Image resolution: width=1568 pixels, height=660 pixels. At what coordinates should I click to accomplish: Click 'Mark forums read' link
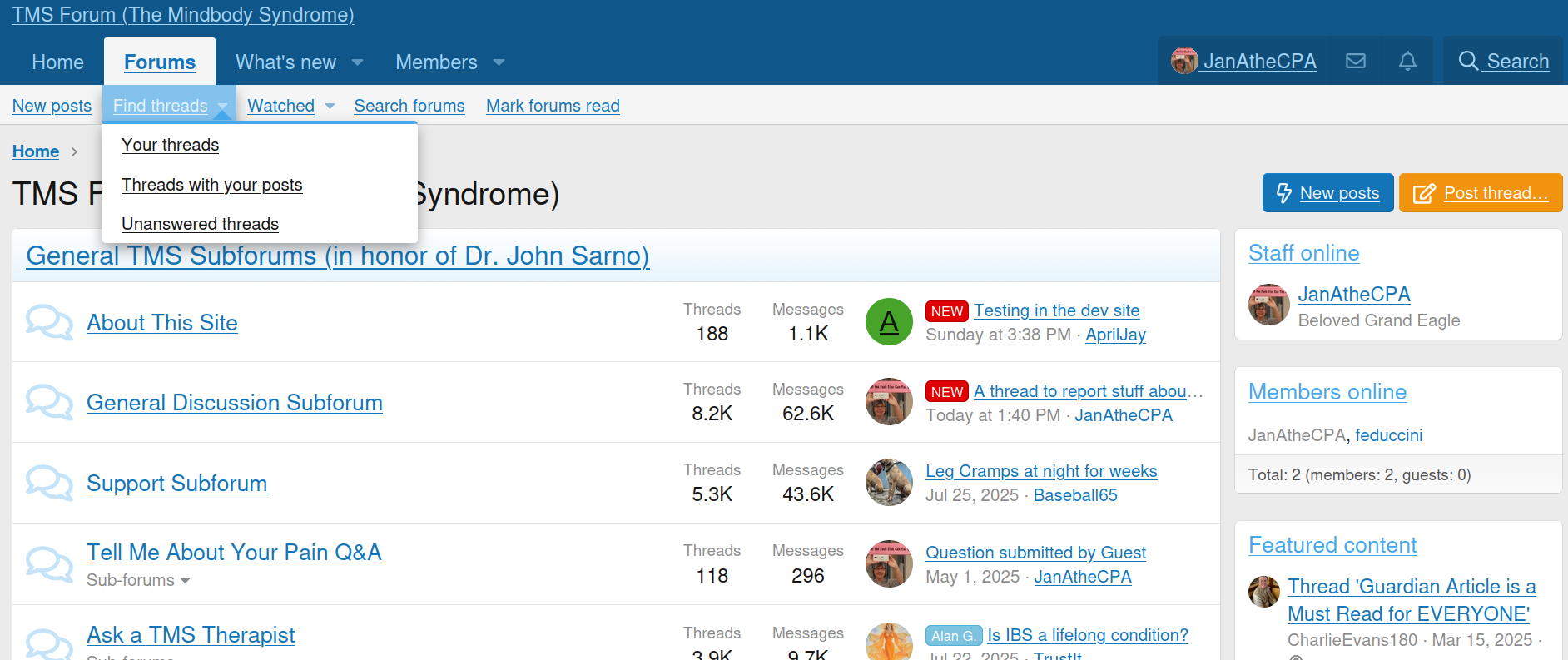pos(553,106)
